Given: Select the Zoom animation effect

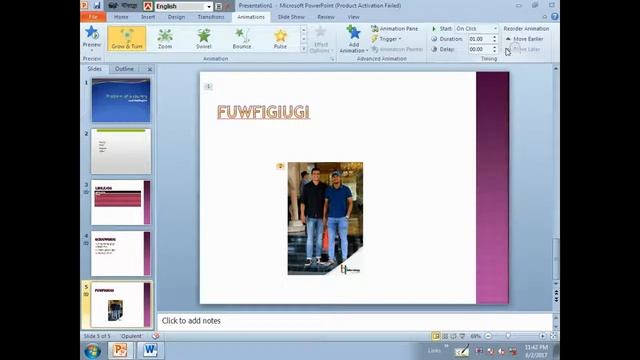Looking at the screenshot, I should (165, 38).
